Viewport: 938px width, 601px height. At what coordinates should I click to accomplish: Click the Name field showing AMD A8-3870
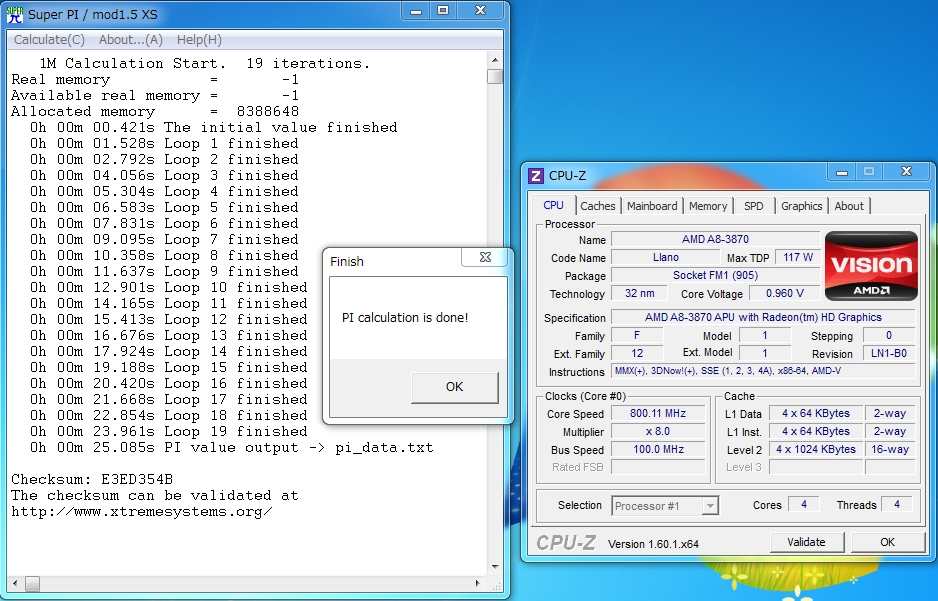(715, 239)
